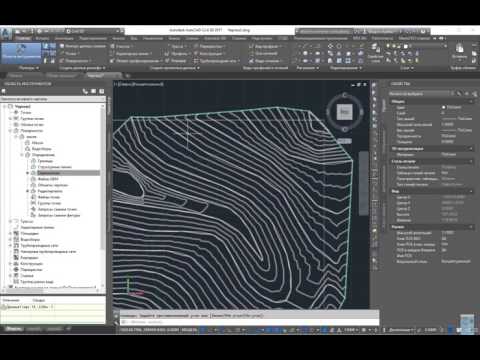Collapse the земля surface node
The width and height of the screenshot is (480, 360).
coord(17,137)
